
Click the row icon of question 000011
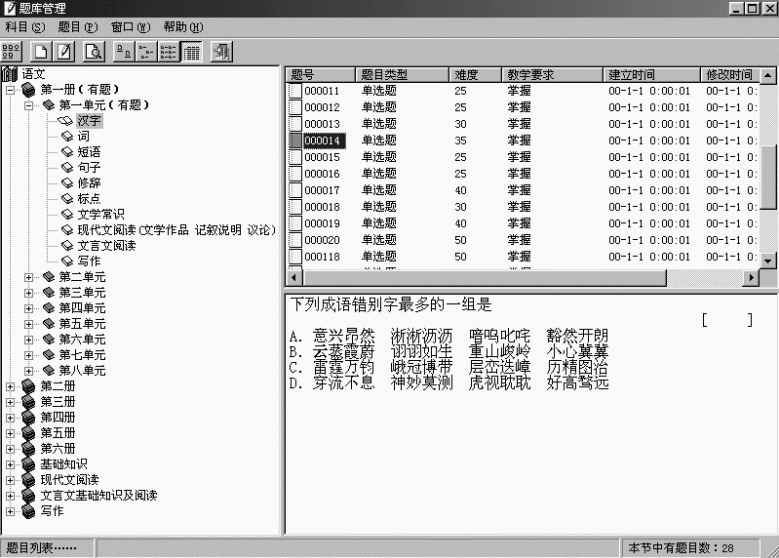(296, 90)
